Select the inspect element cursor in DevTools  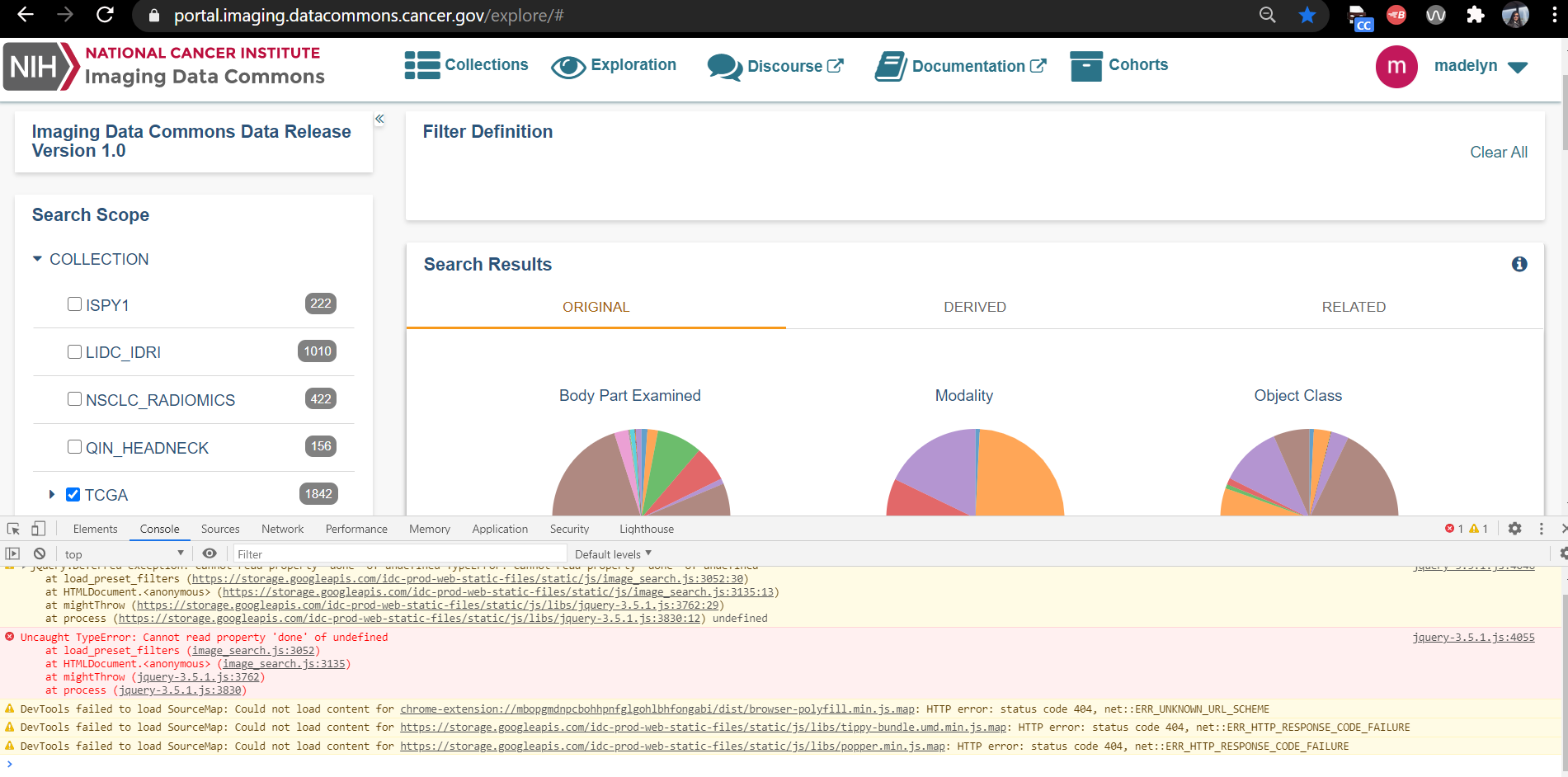[x=12, y=528]
